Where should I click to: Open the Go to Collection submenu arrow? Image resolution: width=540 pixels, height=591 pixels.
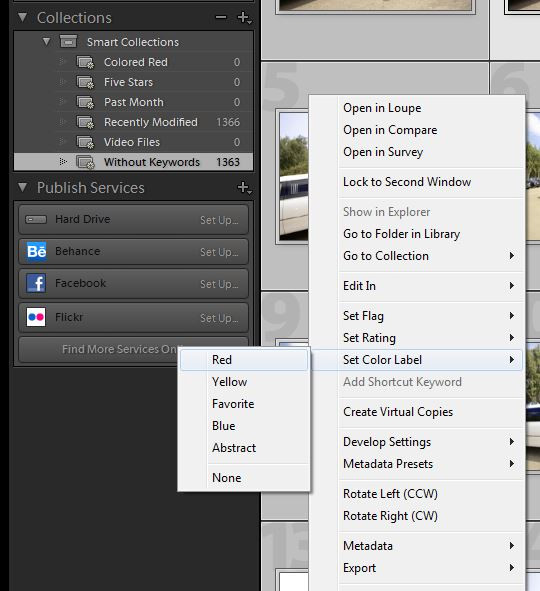(512, 256)
